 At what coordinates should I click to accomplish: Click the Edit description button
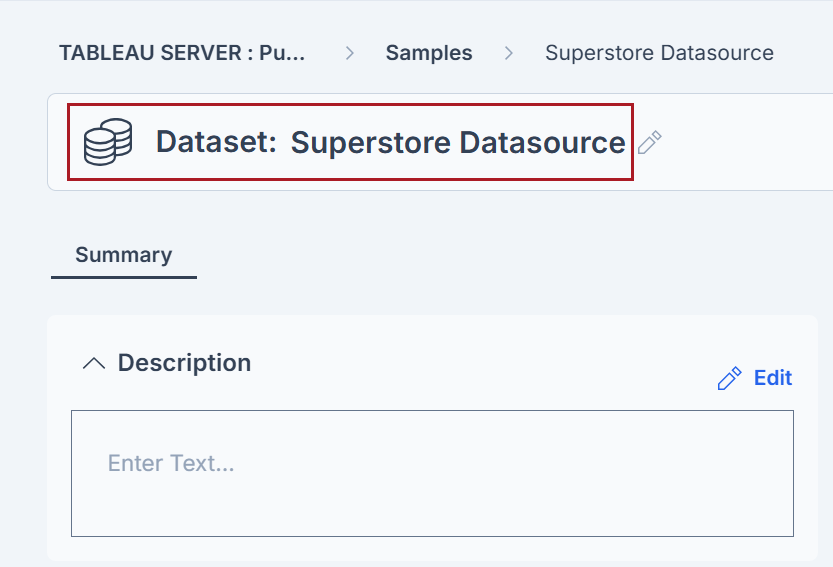pyautogui.click(x=755, y=378)
